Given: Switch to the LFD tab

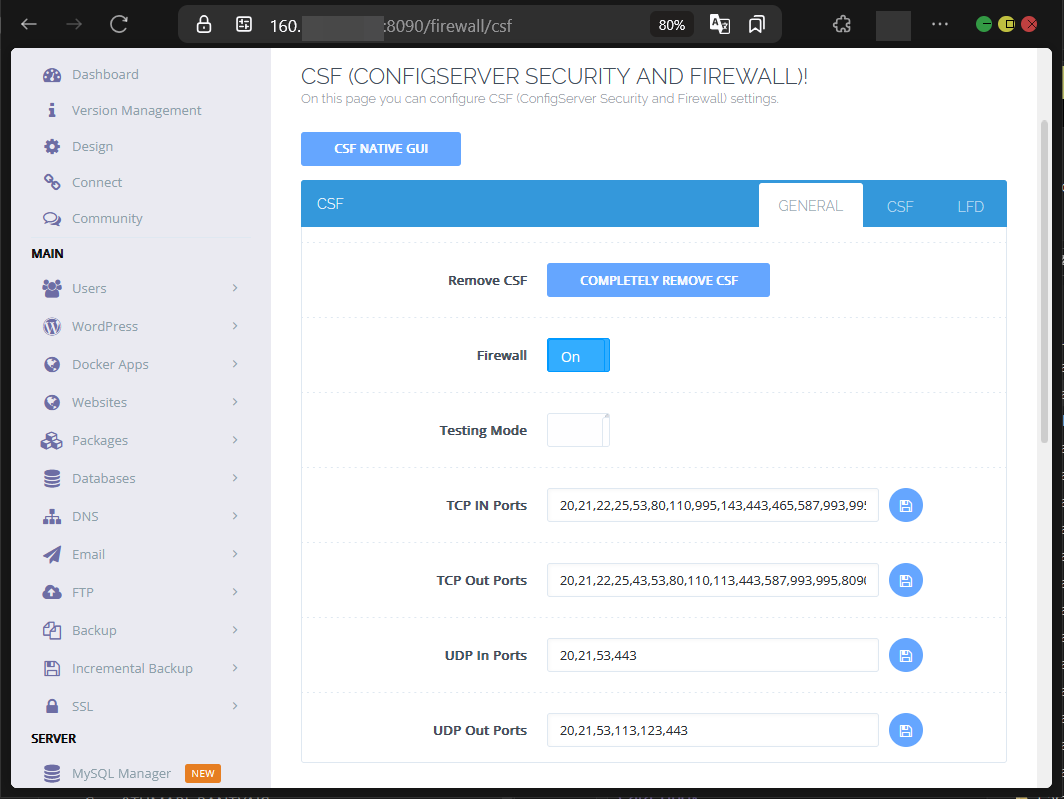Looking at the screenshot, I should click(970, 206).
